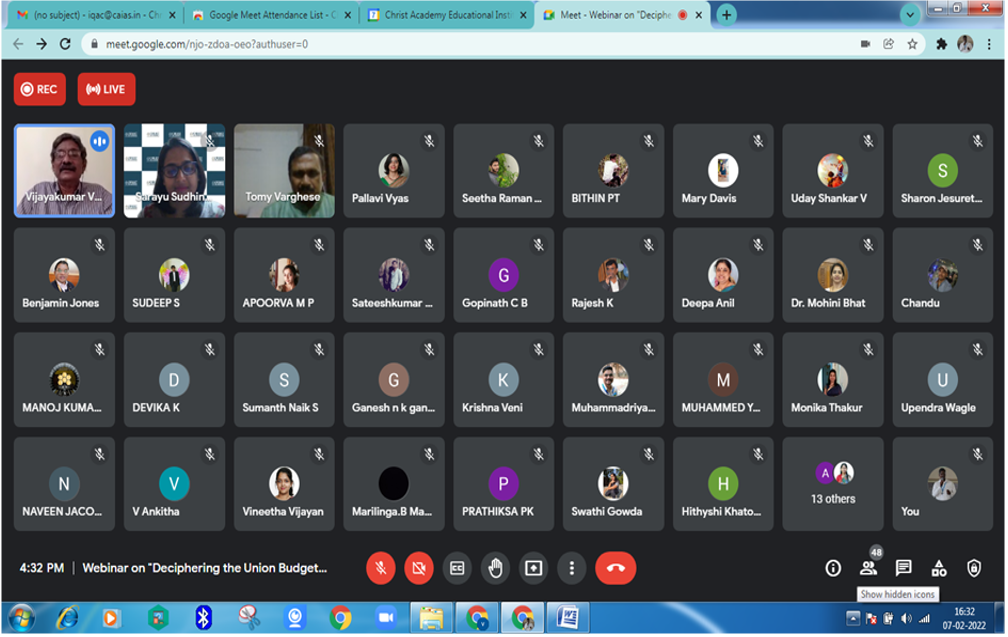Open the Activities panel
The height and width of the screenshot is (637, 1008).
tap(939, 568)
